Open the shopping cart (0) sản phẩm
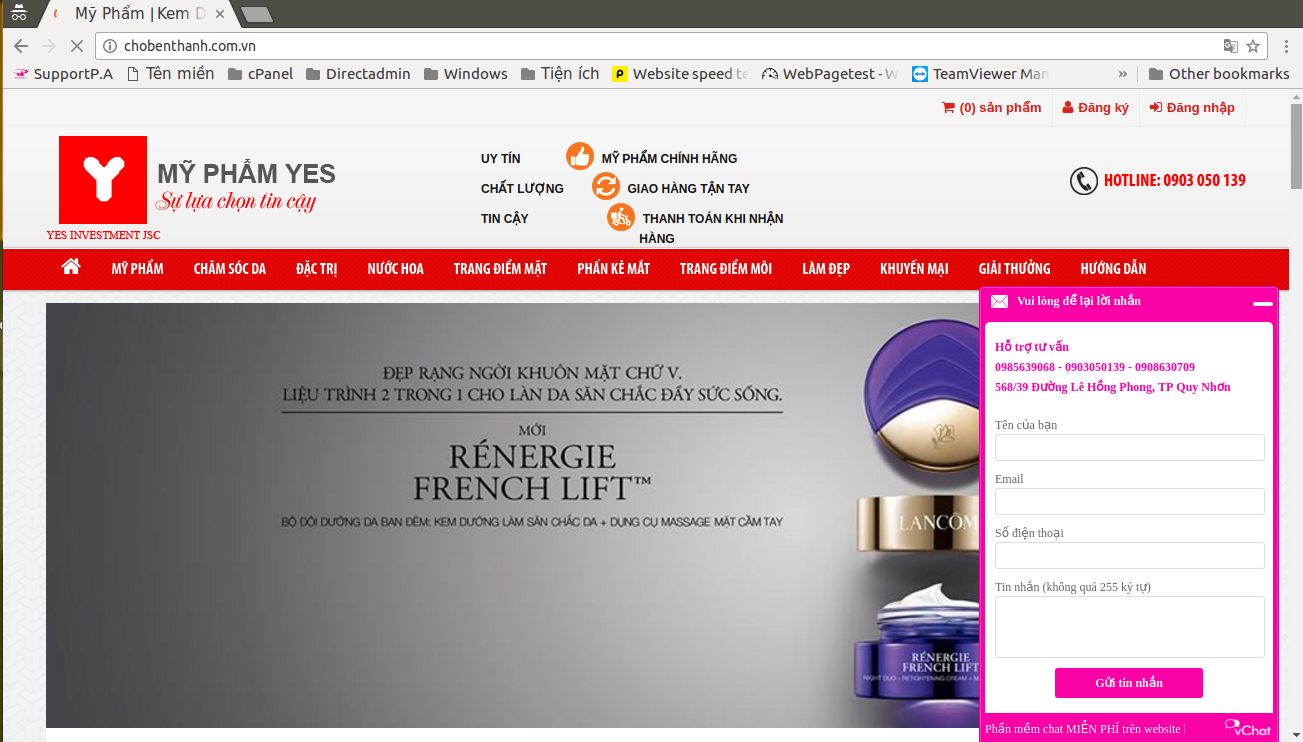This screenshot has width=1303, height=742. 991,108
